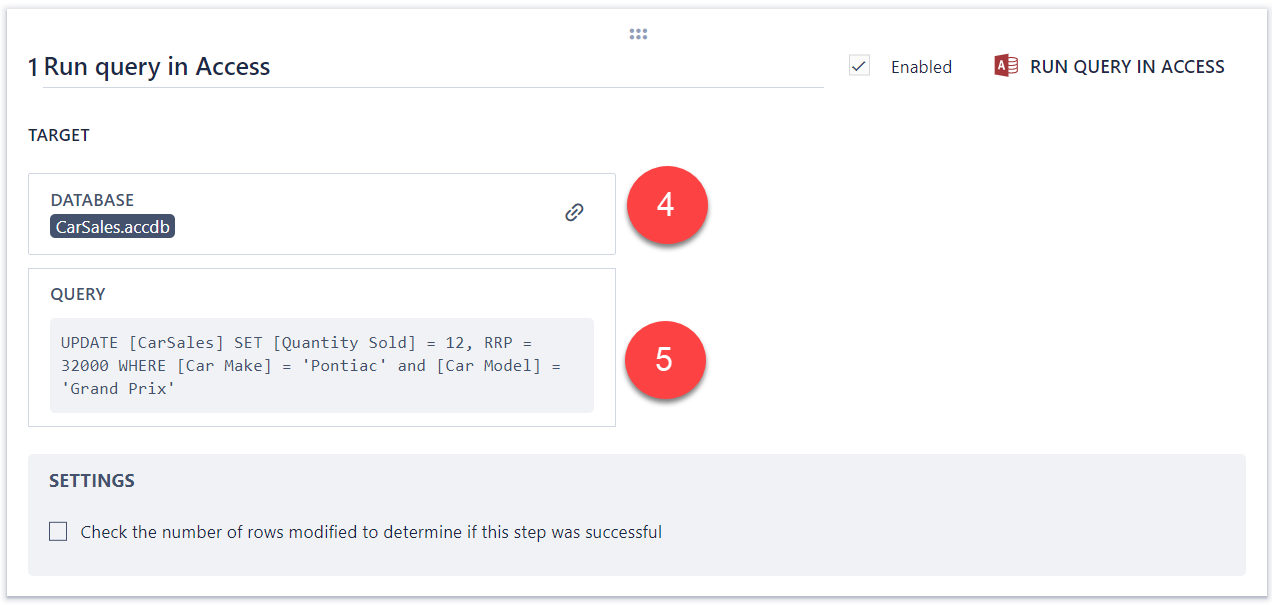This screenshot has height=605, width=1272.
Task: Select the CarSales.accdb database tag
Action: point(112,226)
